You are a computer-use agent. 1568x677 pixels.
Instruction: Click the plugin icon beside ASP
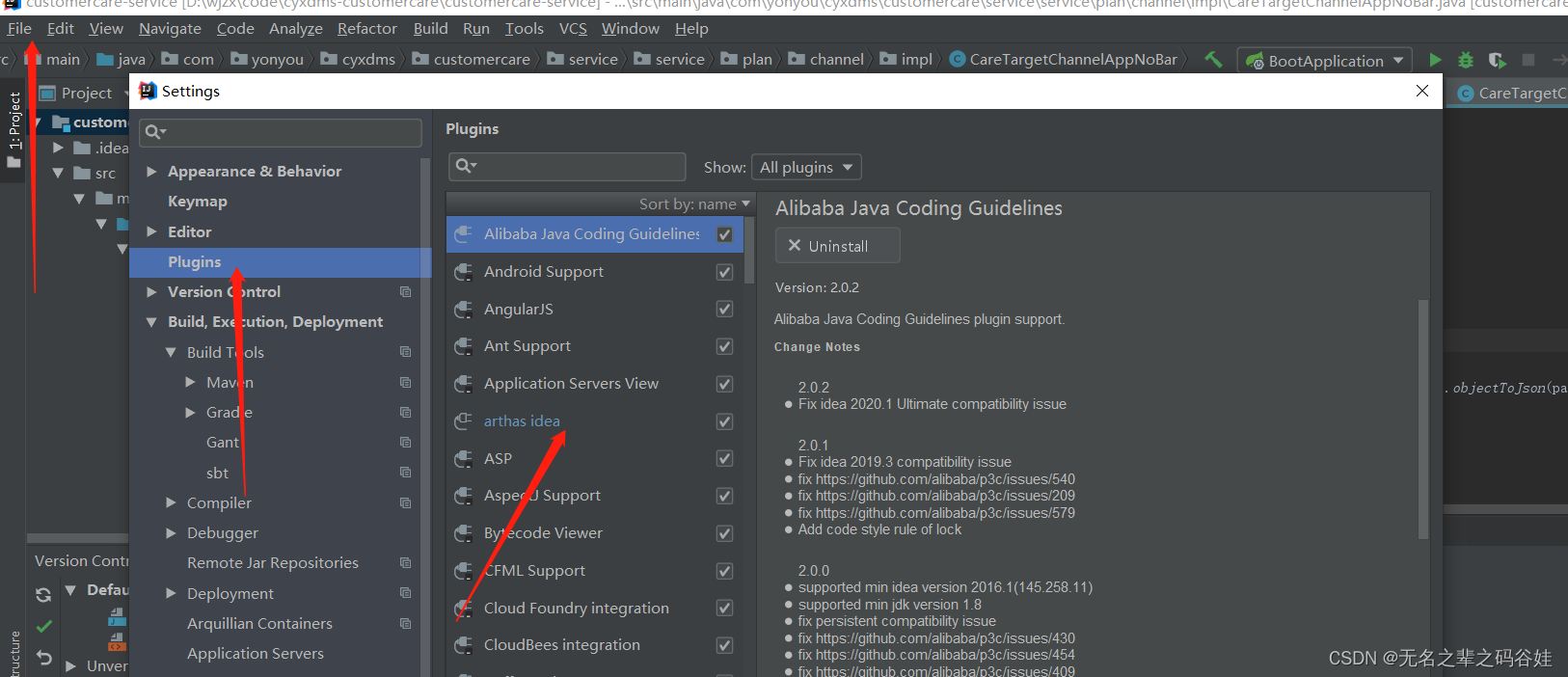coord(464,459)
